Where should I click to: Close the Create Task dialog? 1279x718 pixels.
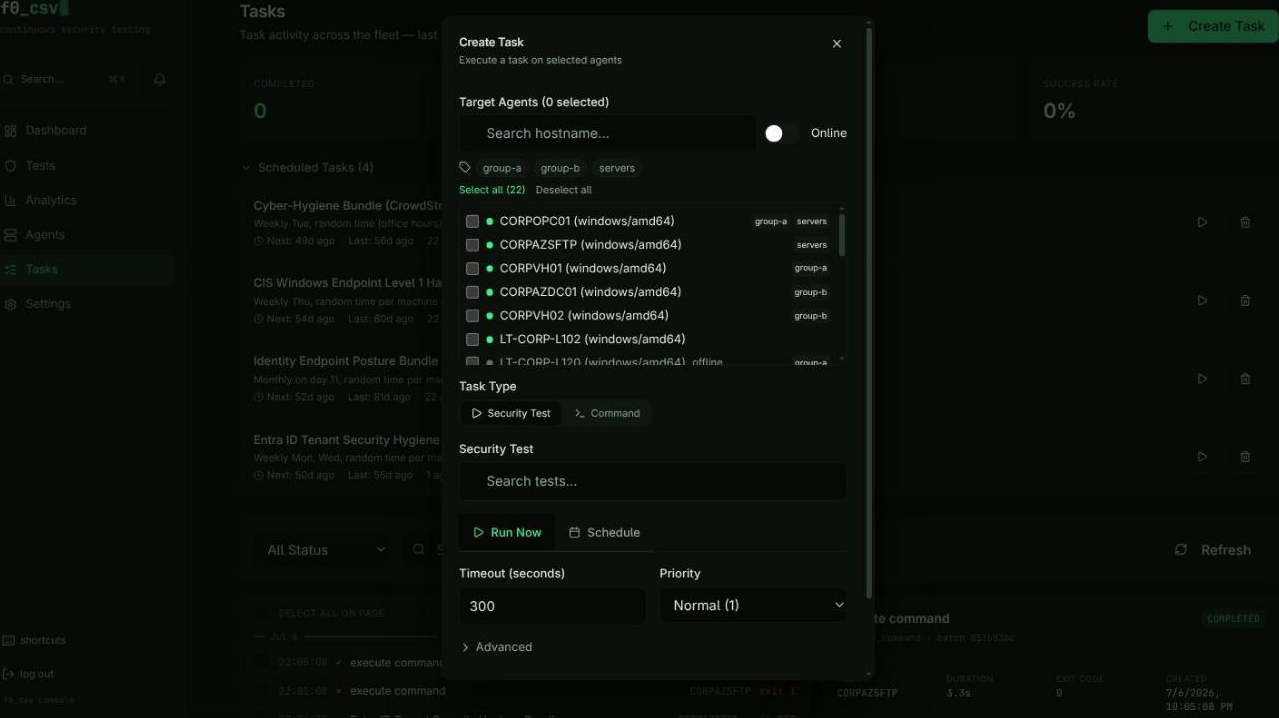[837, 44]
